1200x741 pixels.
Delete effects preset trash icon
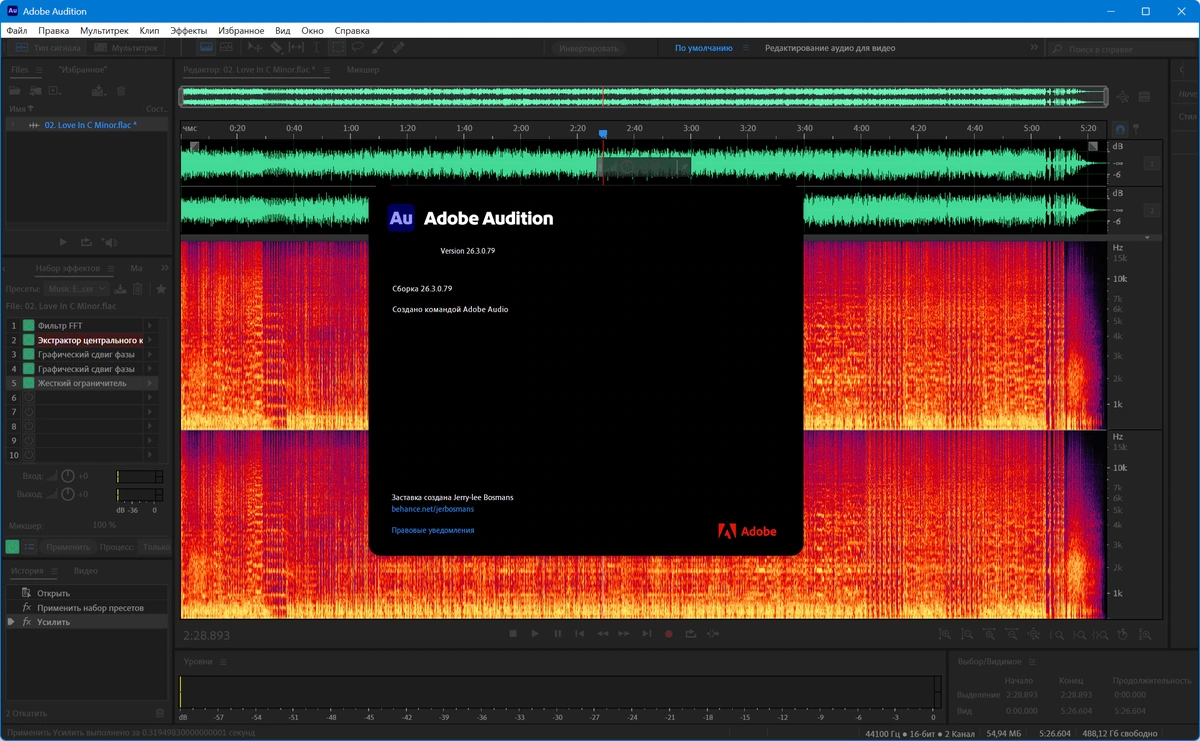[x=138, y=289]
